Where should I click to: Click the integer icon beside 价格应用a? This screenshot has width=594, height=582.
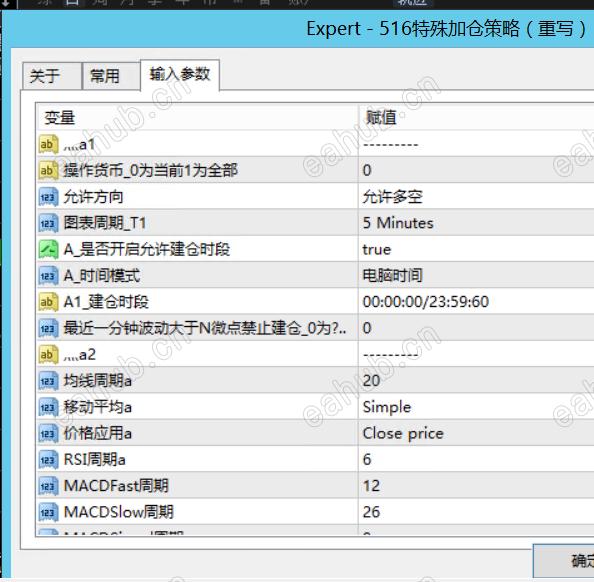point(48,433)
